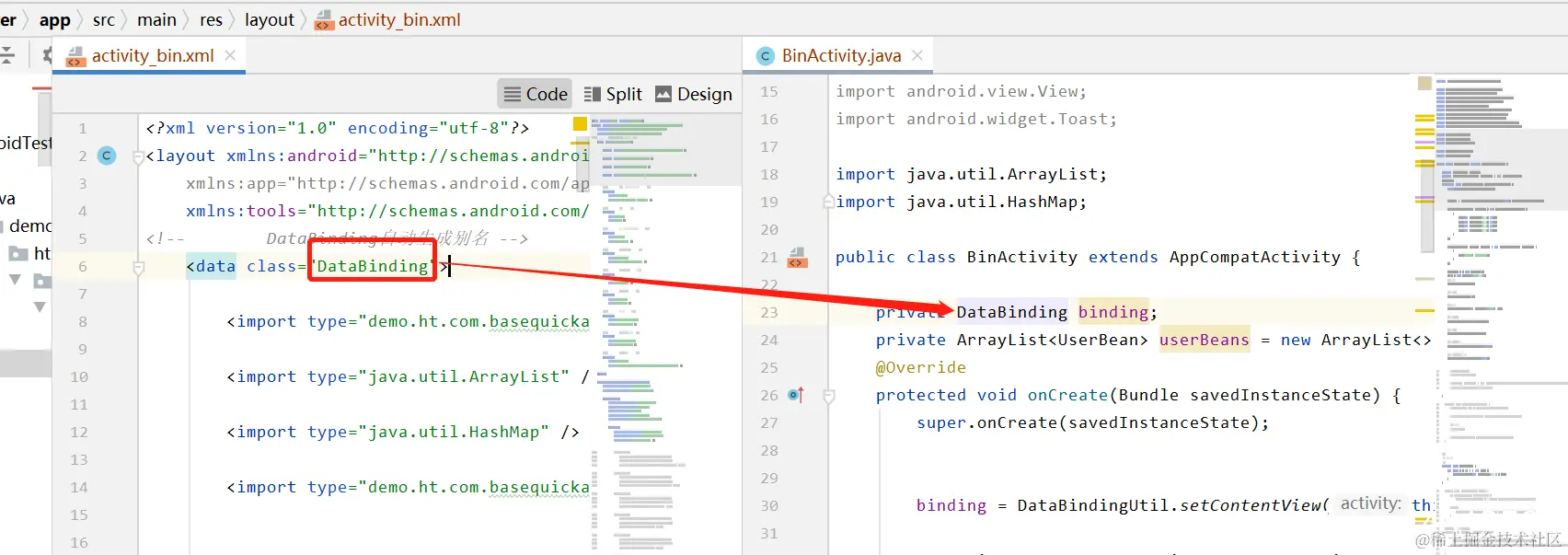The height and width of the screenshot is (555, 1568).
Task: Click the userBeans field name on line 24
Action: (x=1205, y=340)
